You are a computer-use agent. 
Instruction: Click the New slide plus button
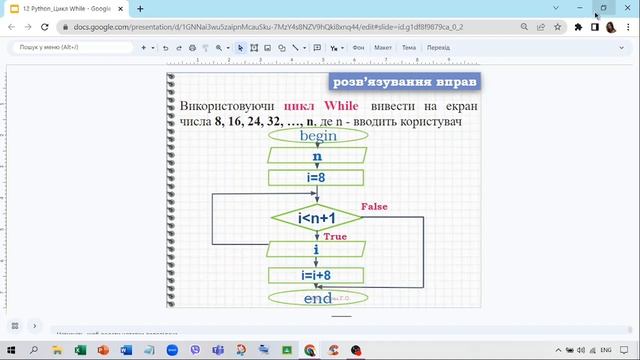pos(143,48)
